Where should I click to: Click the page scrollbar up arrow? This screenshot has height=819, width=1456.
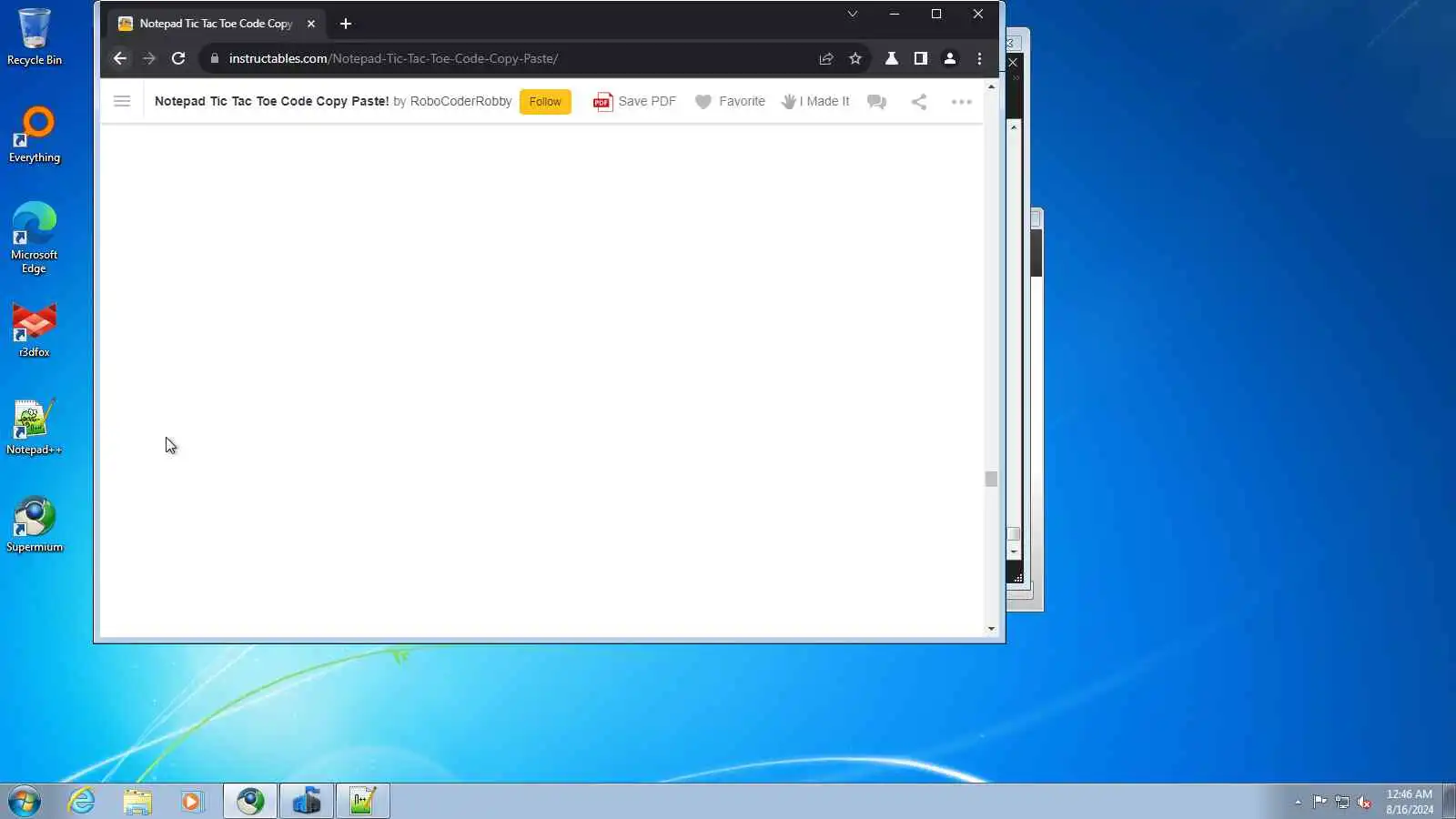click(991, 86)
